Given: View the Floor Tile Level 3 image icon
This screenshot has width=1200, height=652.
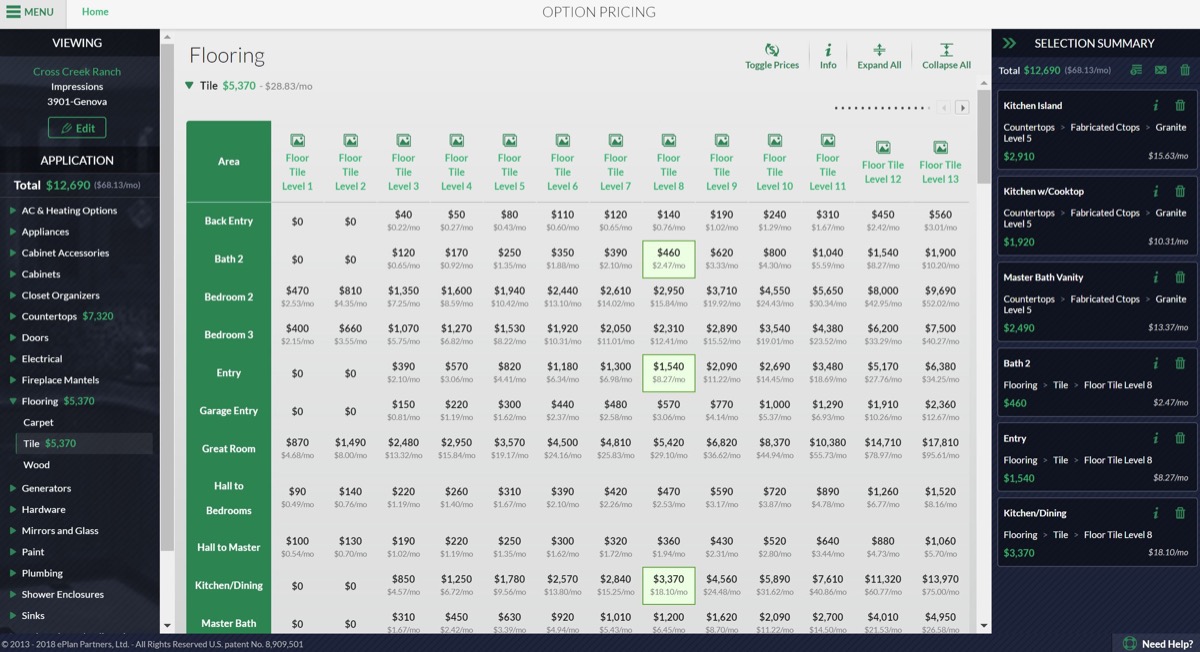Looking at the screenshot, I should (x=403, y=141).
